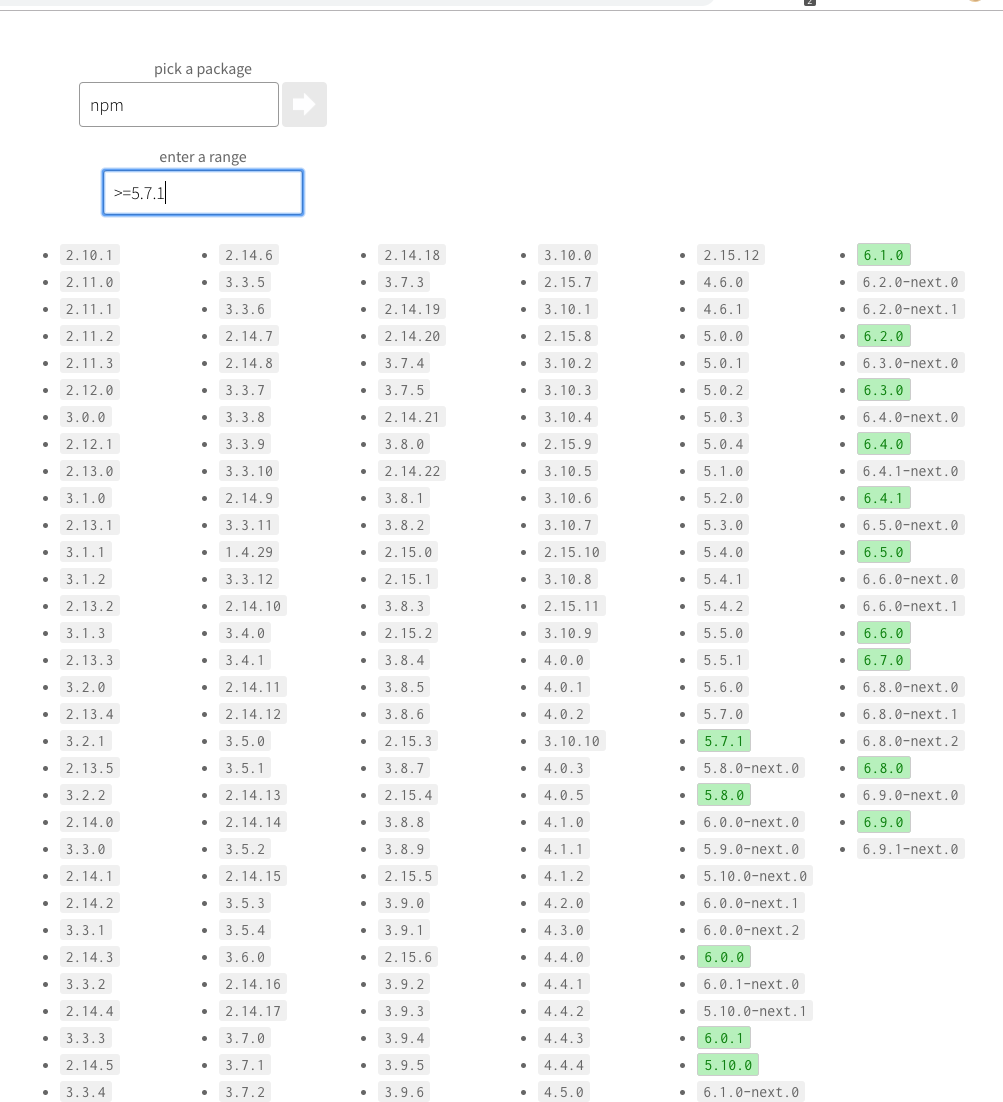Select the 5.10.0-next.0 version badge

tap(755, 876)
